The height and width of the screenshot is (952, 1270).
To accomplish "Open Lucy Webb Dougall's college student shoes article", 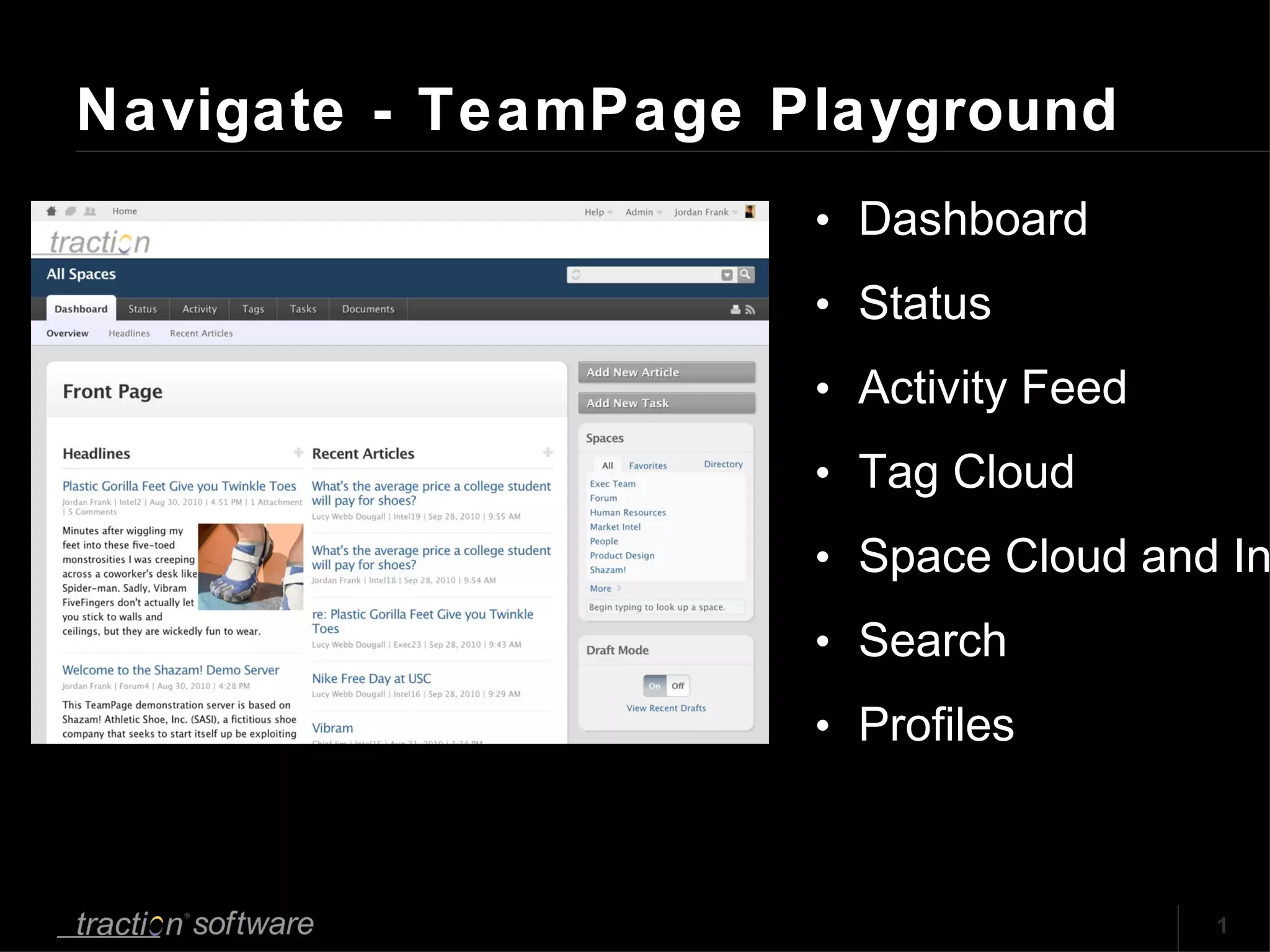I will (x=431, y=493).
